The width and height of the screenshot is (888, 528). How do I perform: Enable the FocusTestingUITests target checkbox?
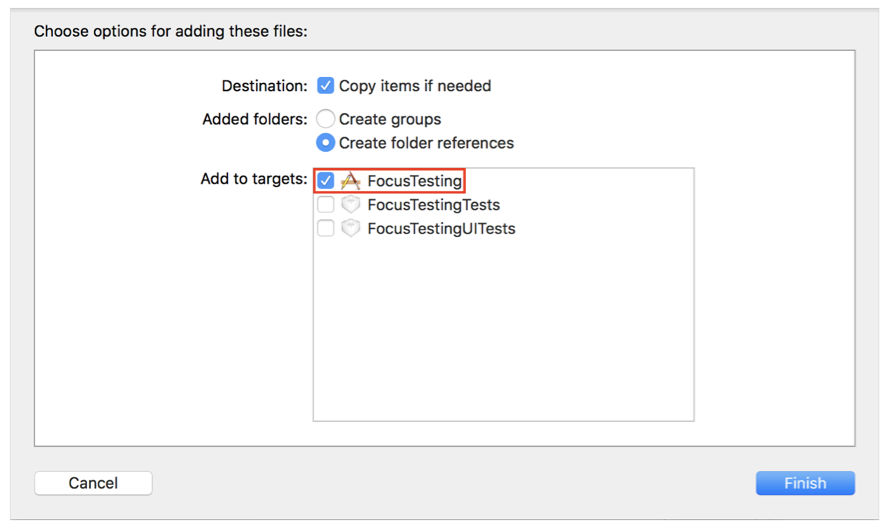[x=326, y=229]
